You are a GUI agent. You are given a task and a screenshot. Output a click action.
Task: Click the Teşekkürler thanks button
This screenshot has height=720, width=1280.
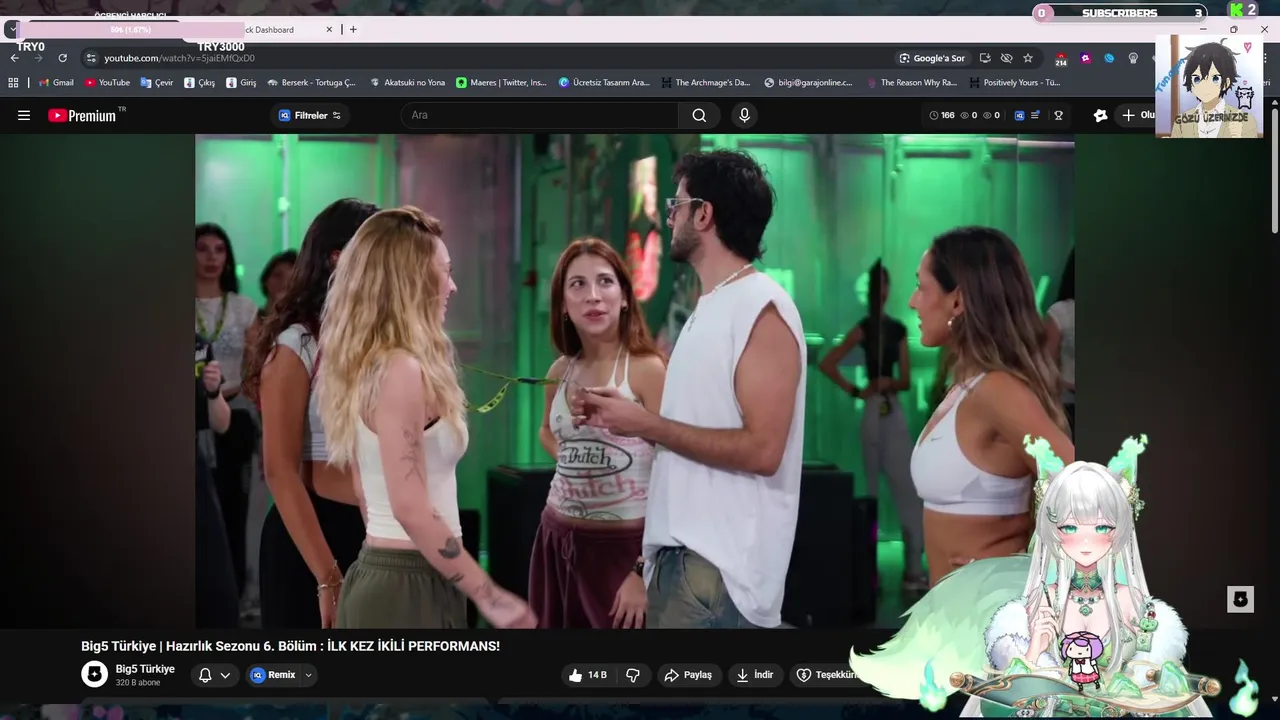827,675
